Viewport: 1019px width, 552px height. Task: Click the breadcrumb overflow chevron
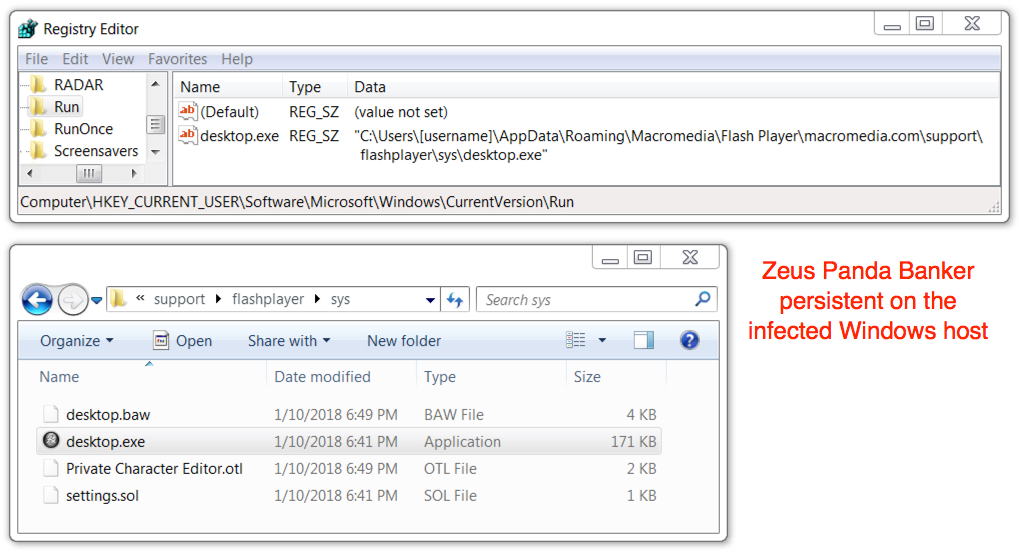point(140,298)
